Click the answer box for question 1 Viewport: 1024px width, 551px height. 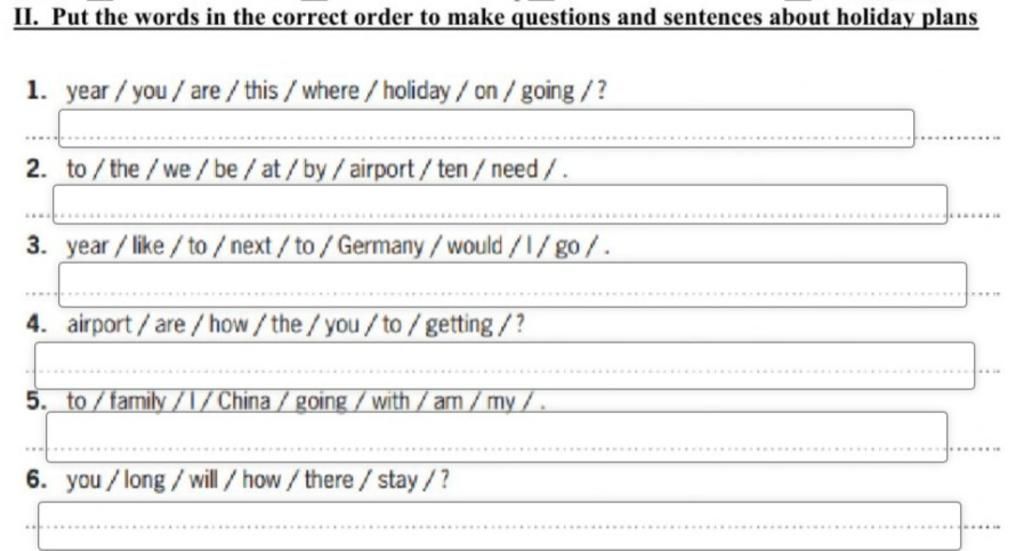pos(487,128)
